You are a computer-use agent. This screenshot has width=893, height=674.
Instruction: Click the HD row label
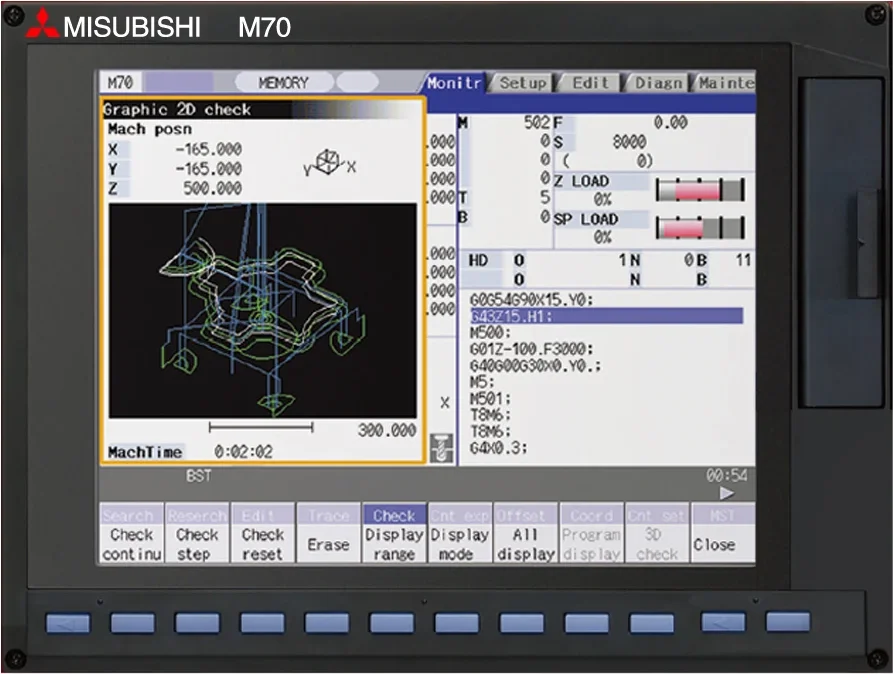click(478, 260)
